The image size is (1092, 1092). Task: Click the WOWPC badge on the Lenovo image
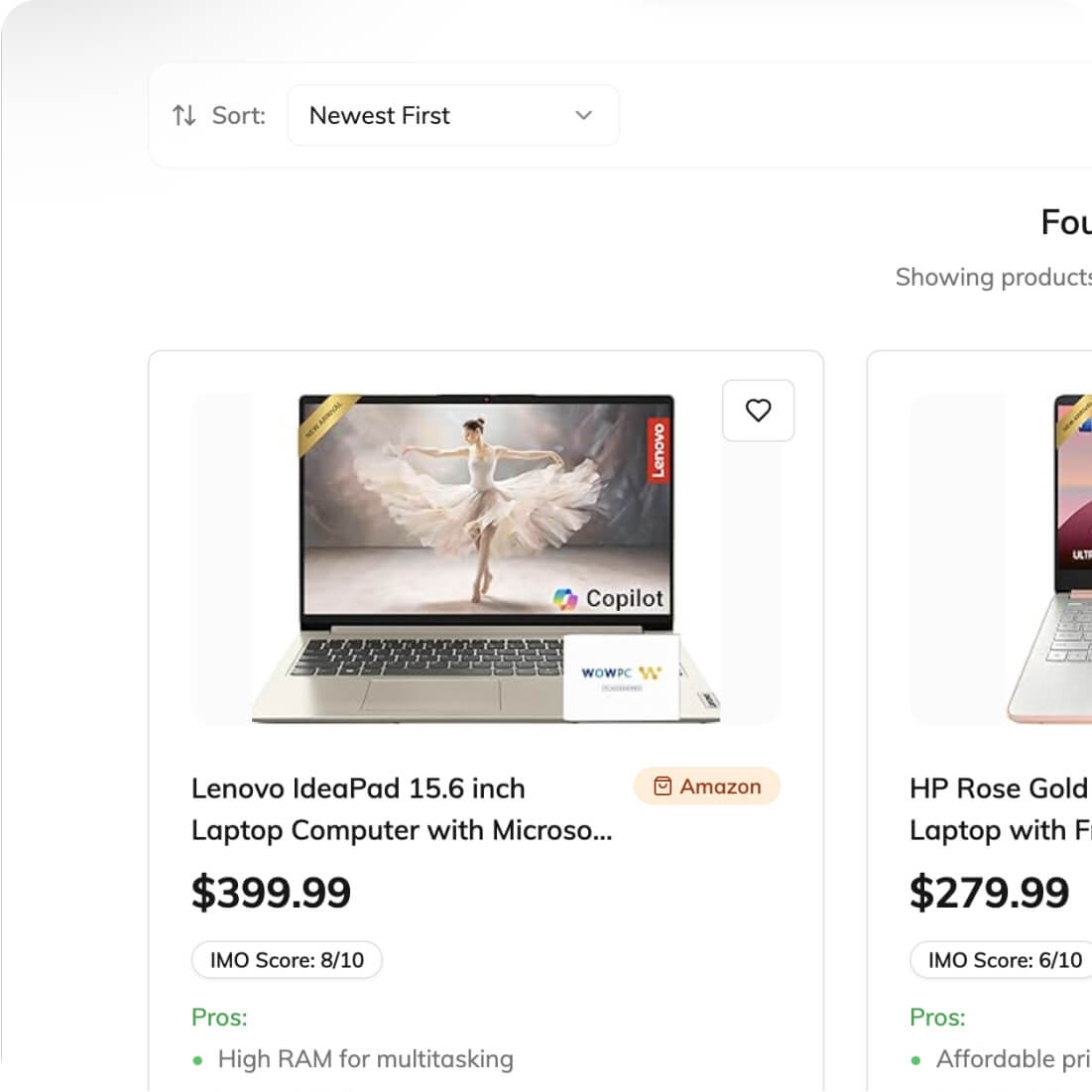[621, 676]
